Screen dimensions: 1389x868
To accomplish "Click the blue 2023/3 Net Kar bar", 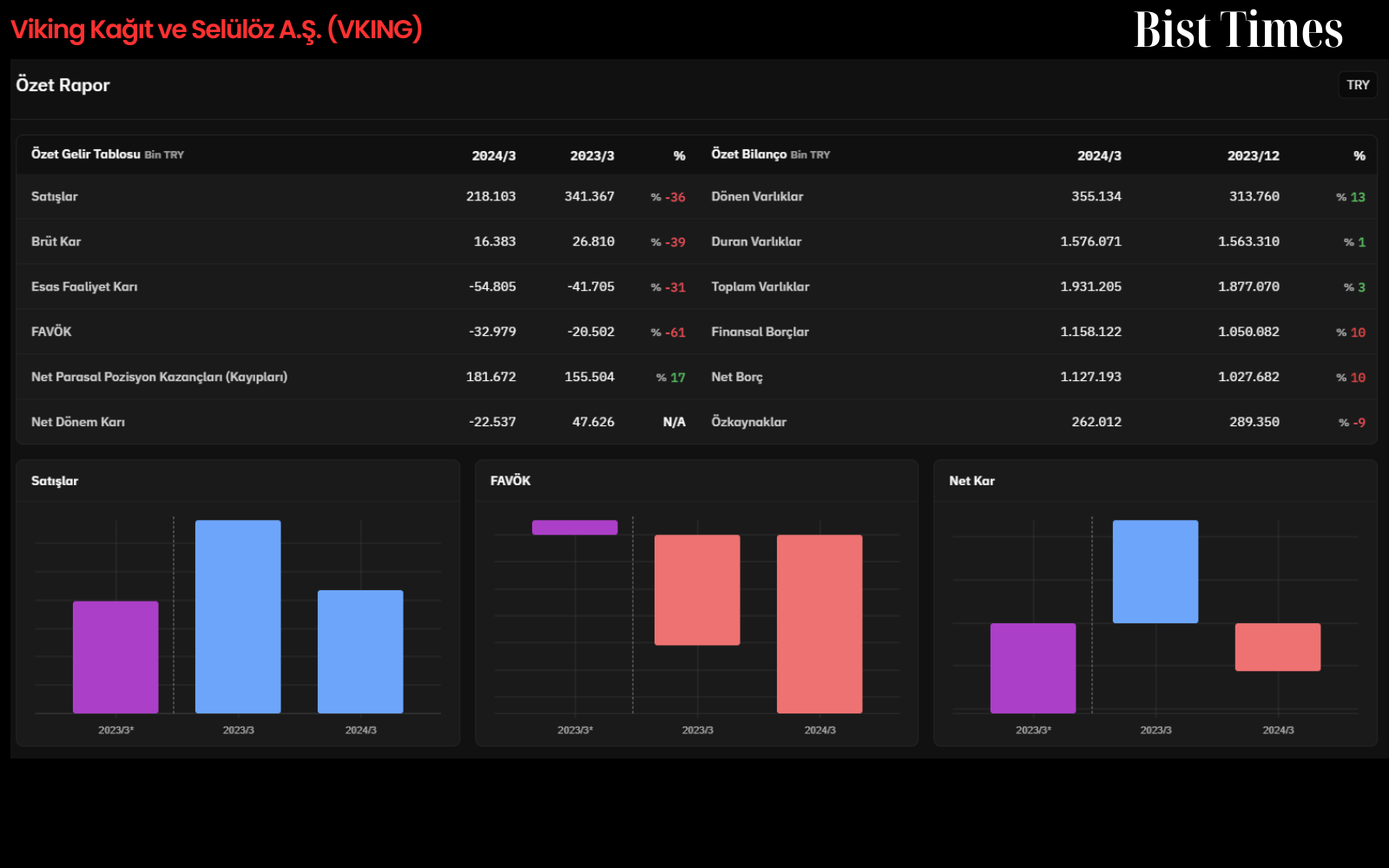I will (x=1155, y=571).
